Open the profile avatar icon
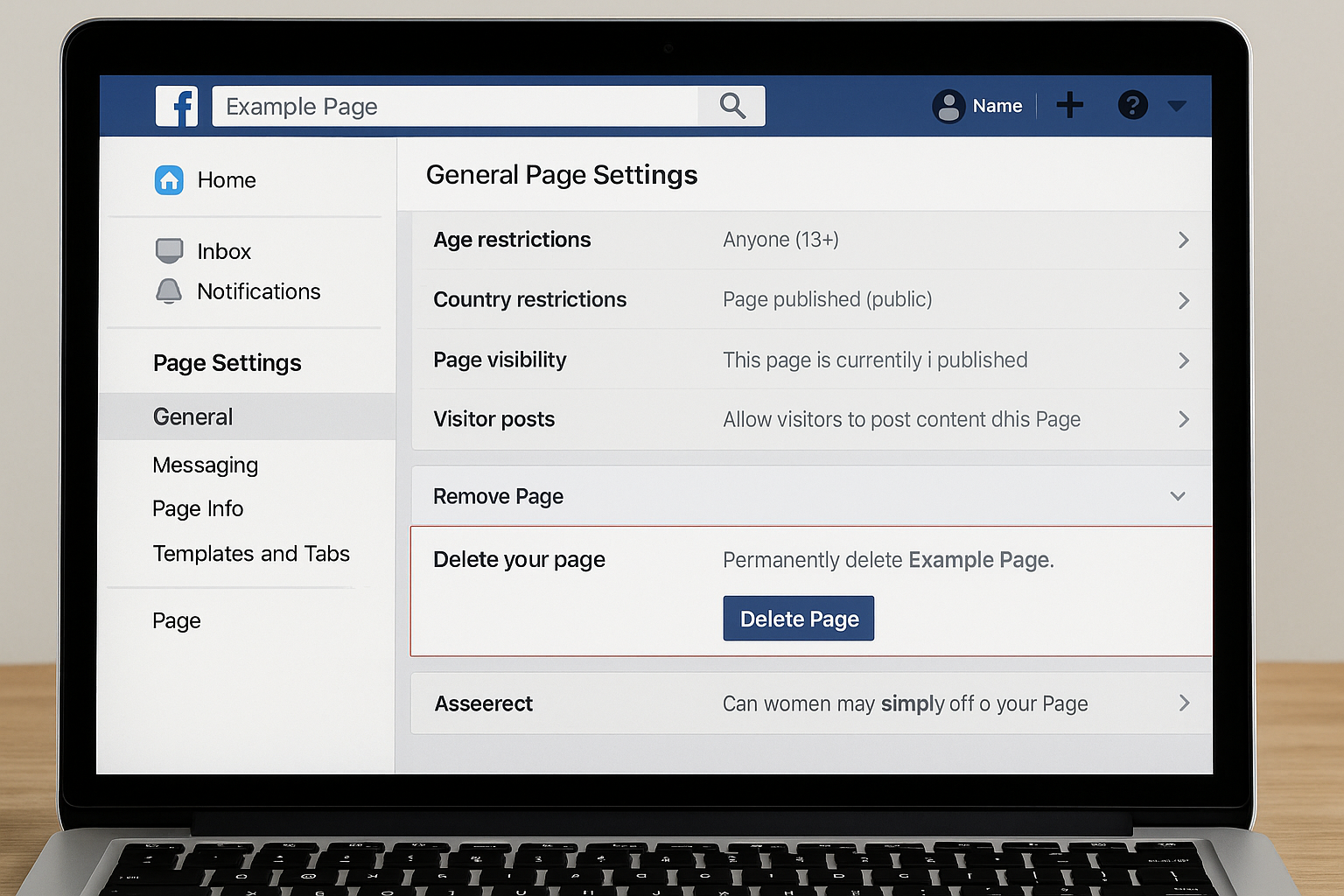The height and width of the screenshot is (896, 1344). tap(948, 106)
